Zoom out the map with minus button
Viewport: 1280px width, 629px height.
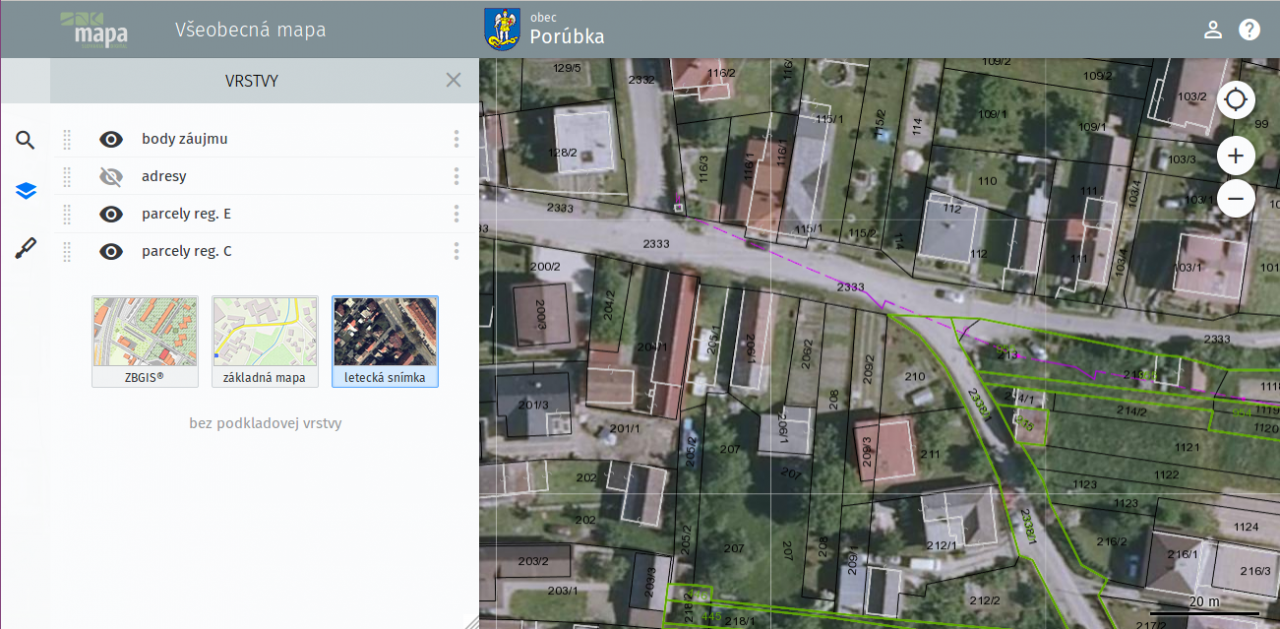click(x=1236, y=198)
